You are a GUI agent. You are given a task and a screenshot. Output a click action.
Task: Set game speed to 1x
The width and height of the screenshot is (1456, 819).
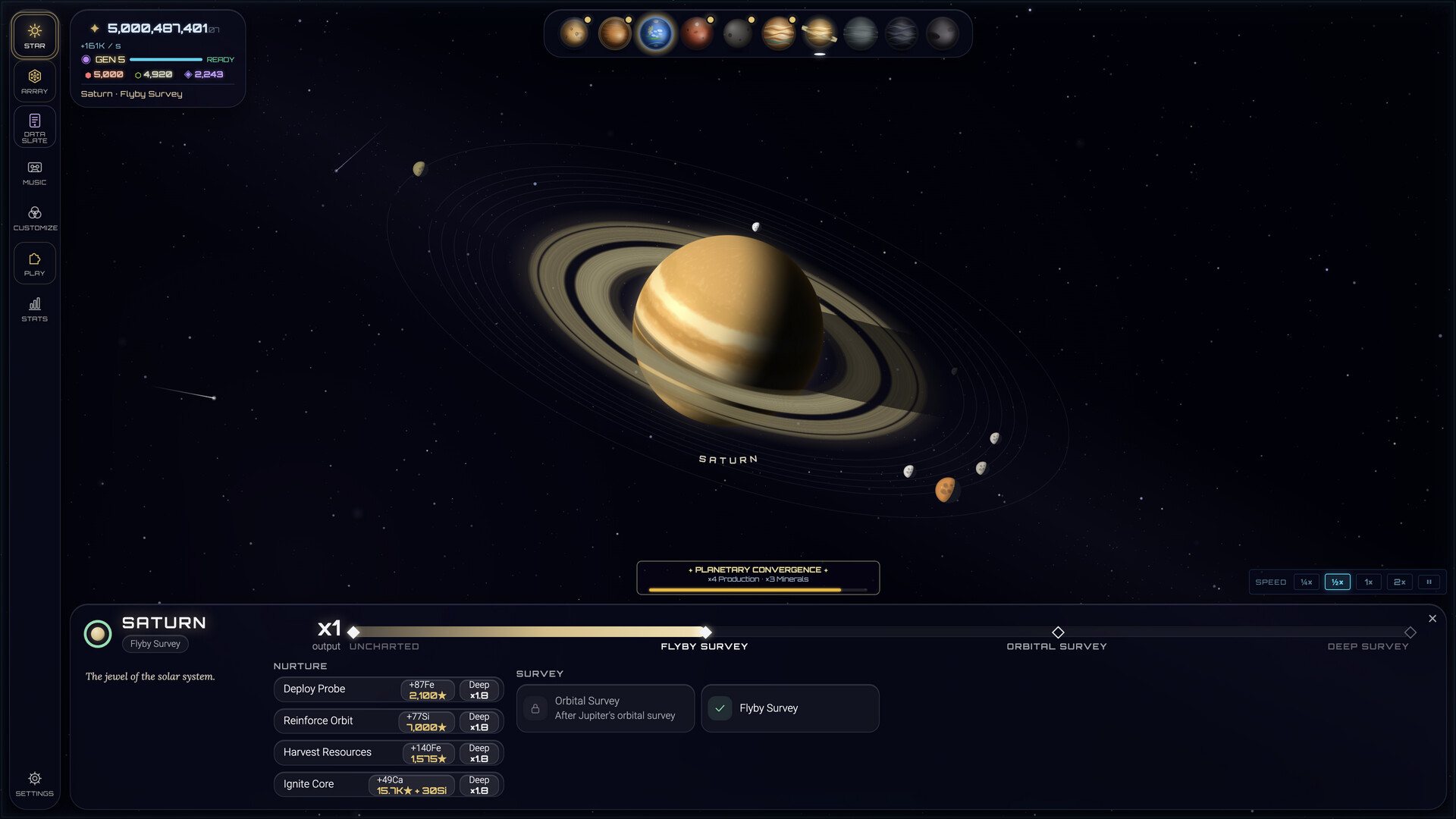click(1369, 582)
